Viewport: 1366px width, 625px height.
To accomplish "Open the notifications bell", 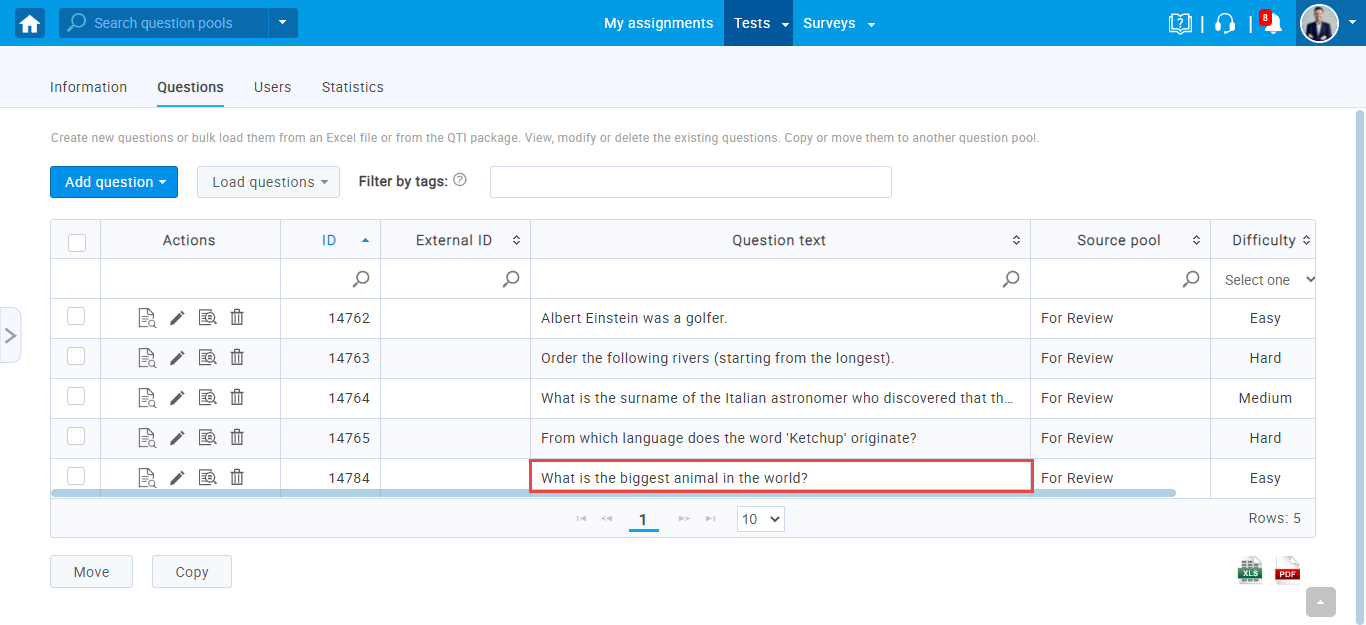I will (x=1272, y=24).
